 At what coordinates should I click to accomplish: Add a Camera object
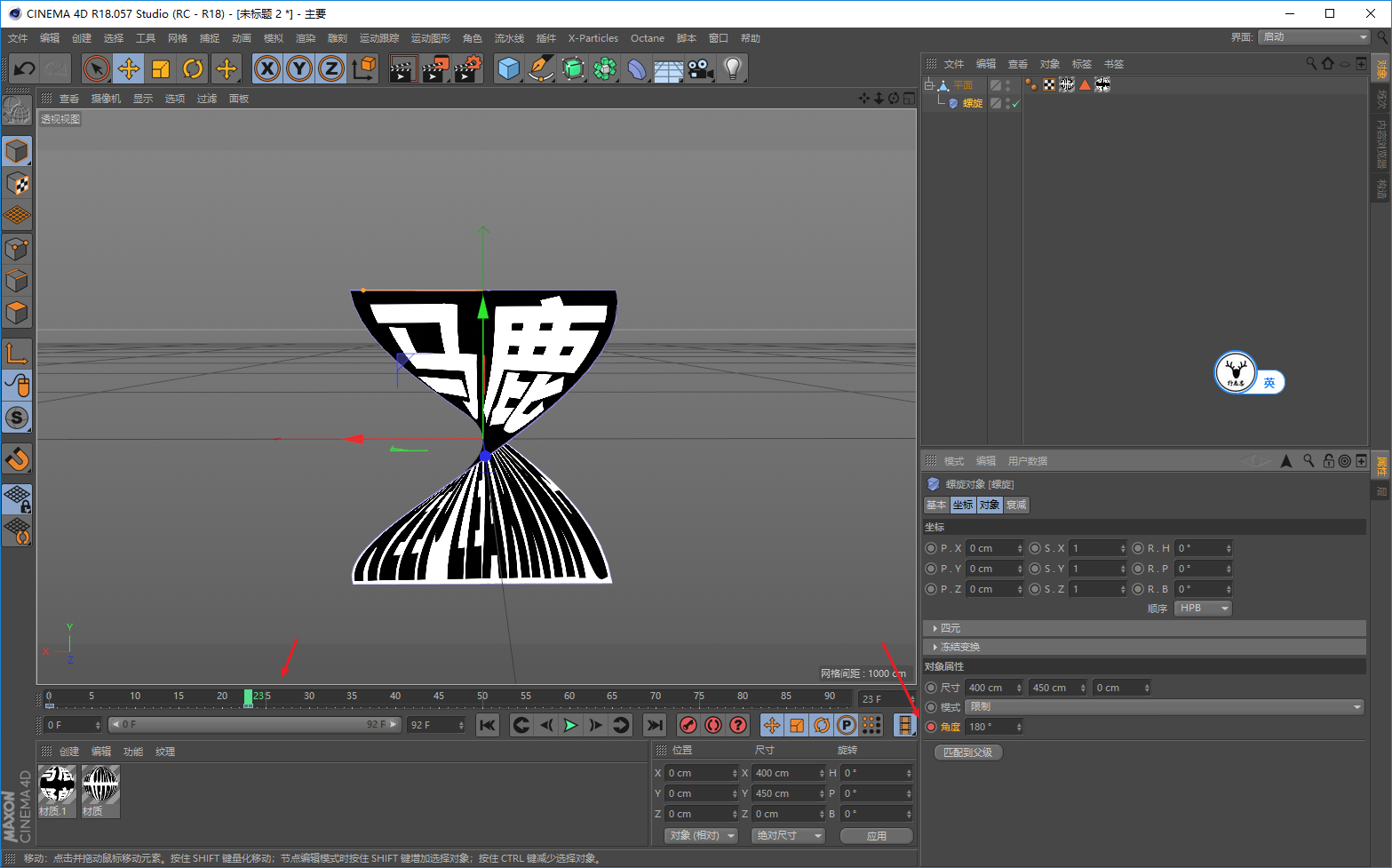[701, 68]
